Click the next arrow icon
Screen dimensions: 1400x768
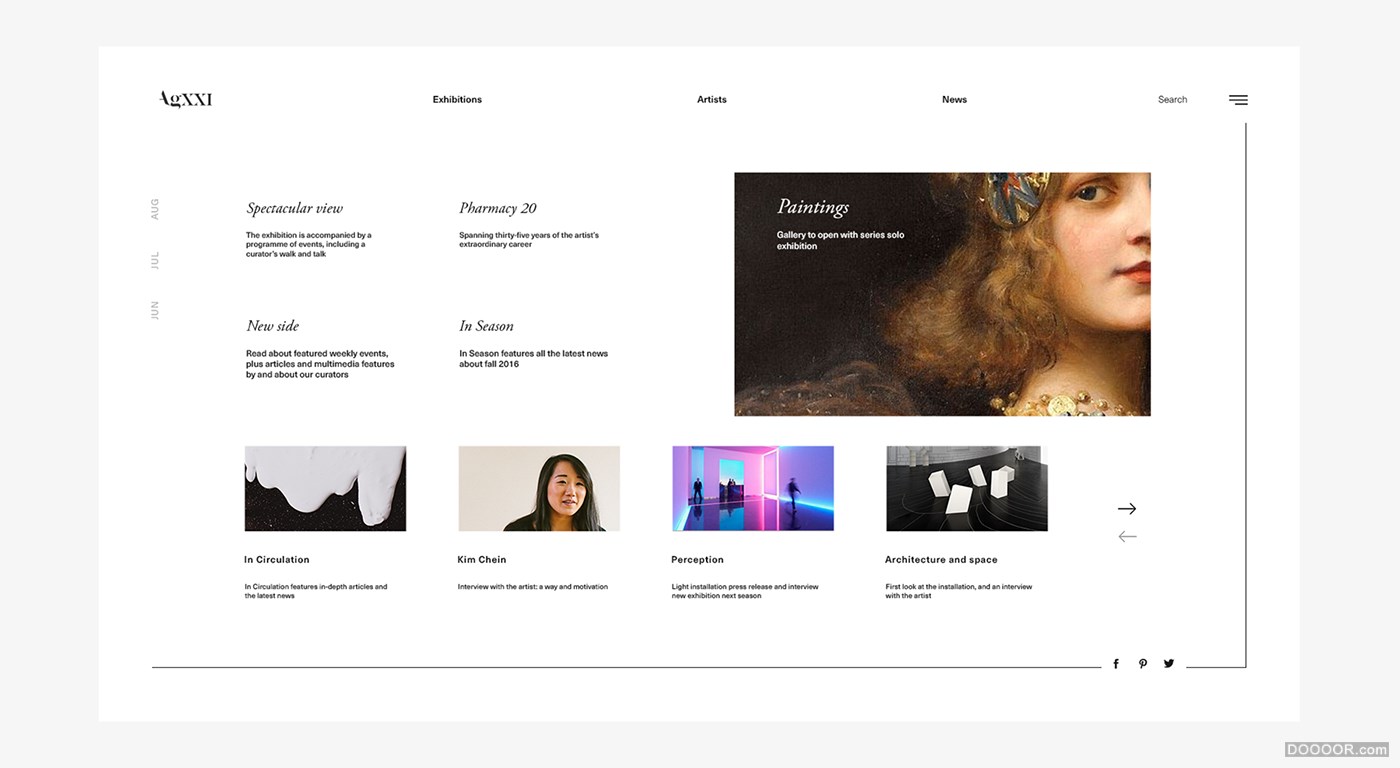(1127, 509)
